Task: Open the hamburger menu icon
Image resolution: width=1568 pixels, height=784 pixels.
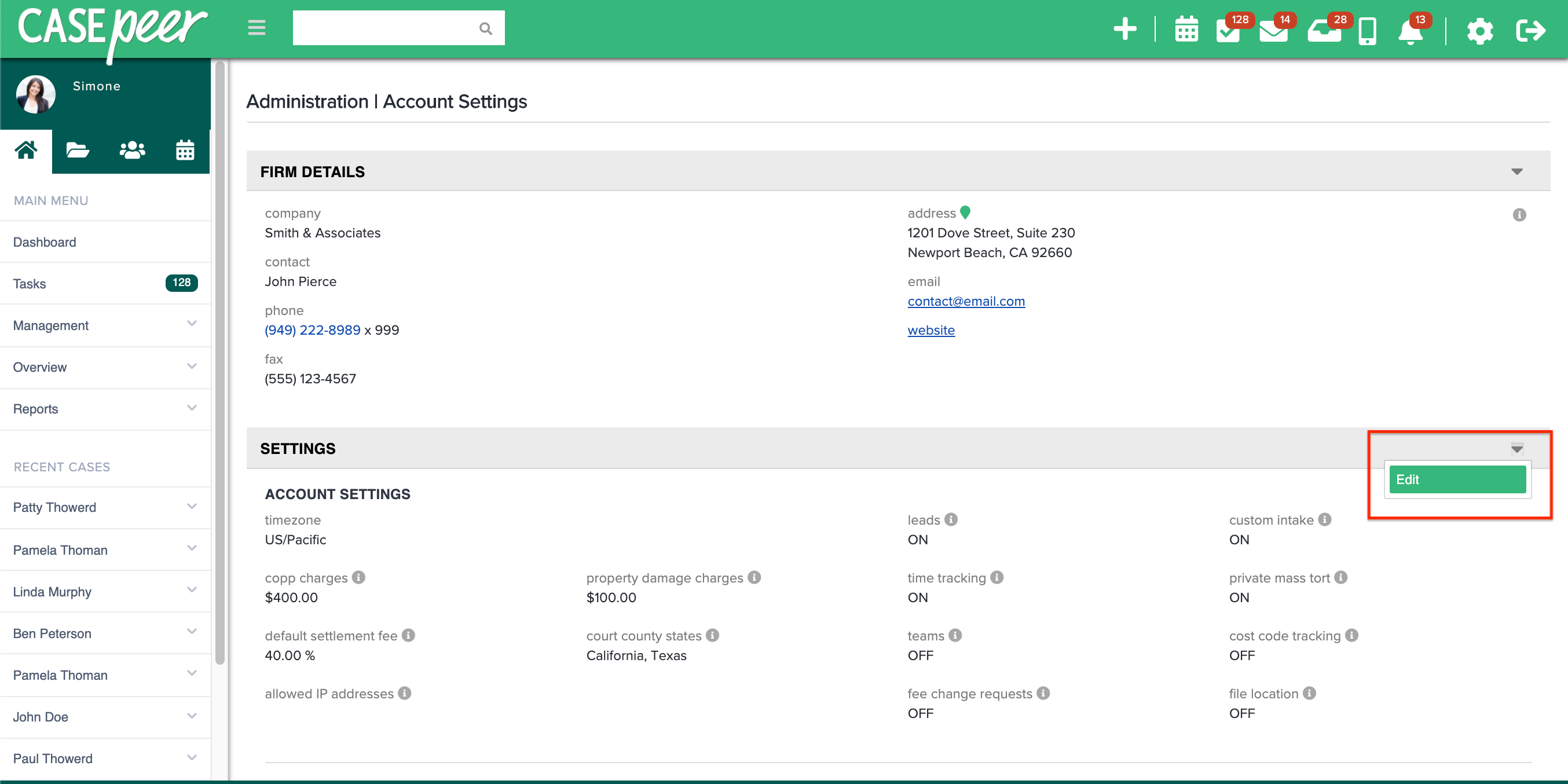Action: click(x=256, y=27)
